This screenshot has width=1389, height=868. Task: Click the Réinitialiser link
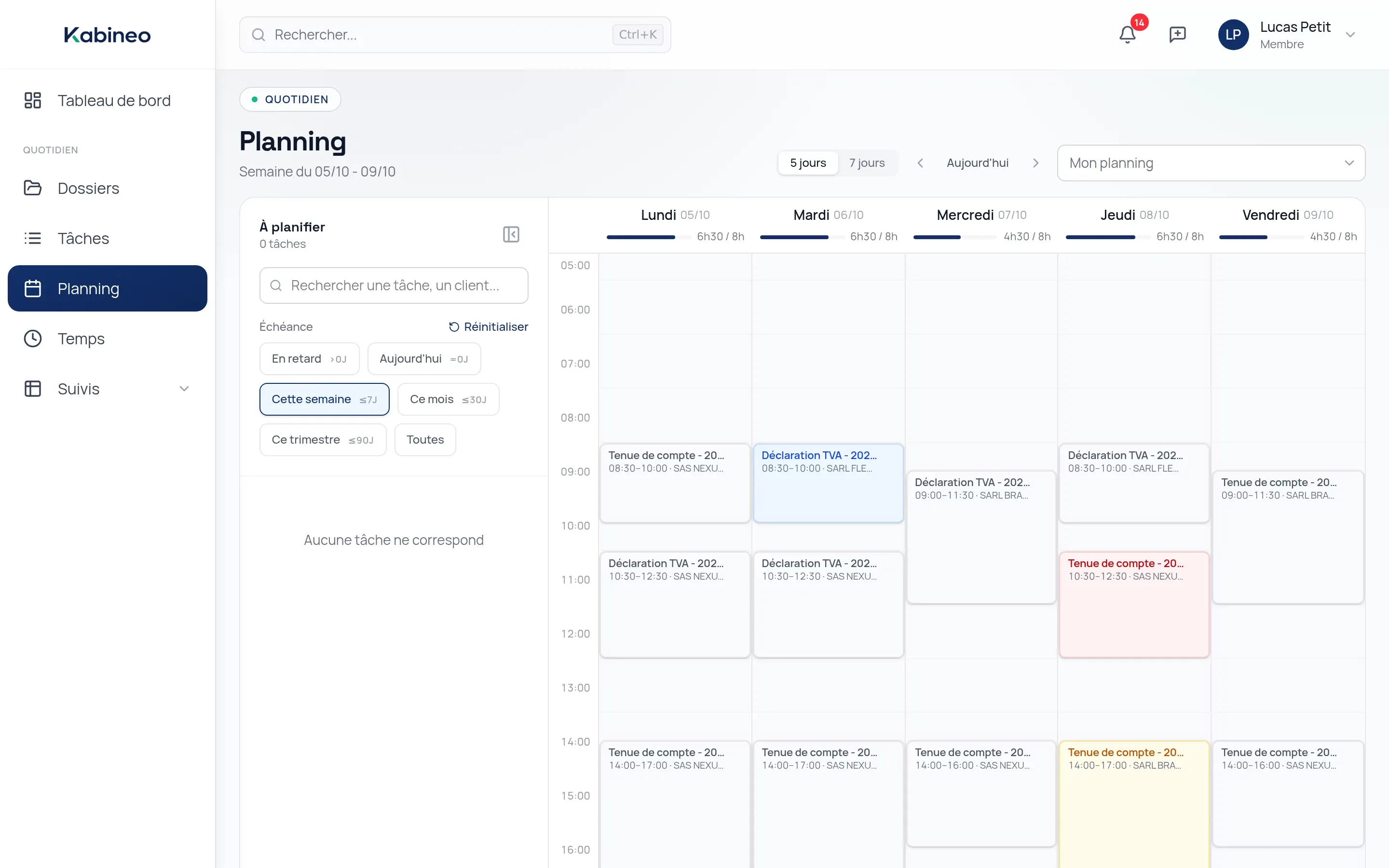[489, 326]
